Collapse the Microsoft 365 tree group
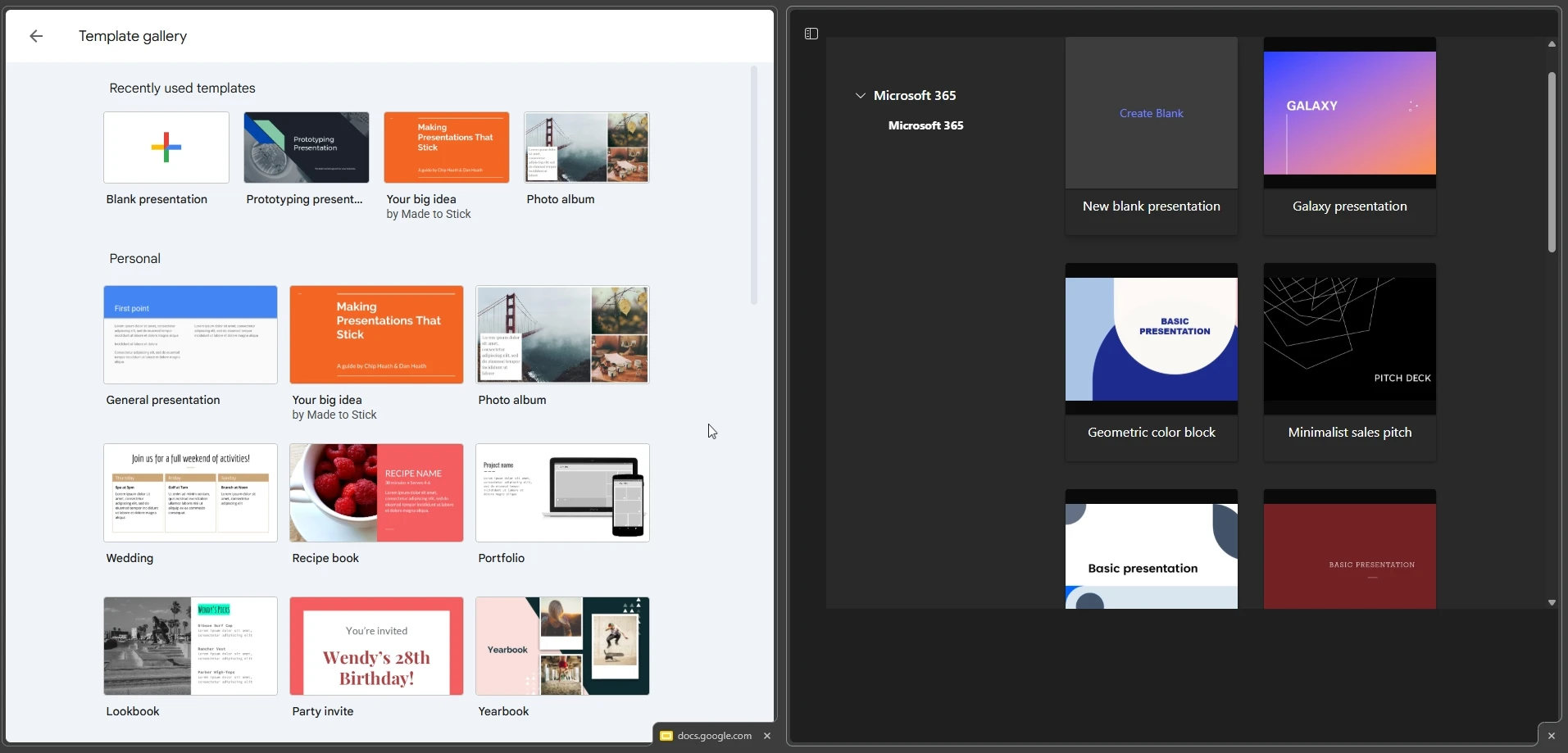Screen dimensions: 1568x753 click(x=860, y=96)
